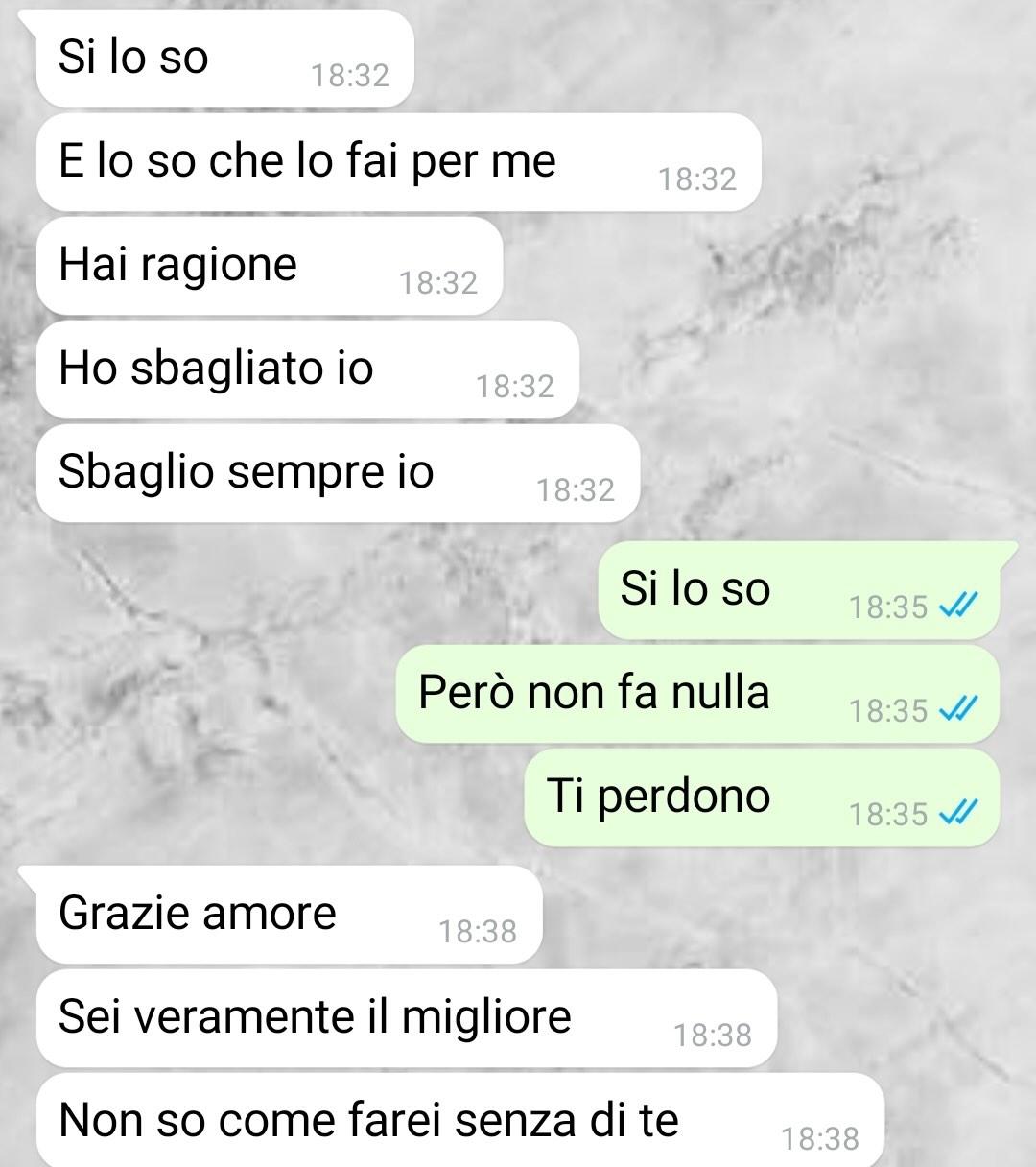
Task: Tap the 18:38 time on 'Sei veramente il migliore'
Action: click(x=713, y=1035)
